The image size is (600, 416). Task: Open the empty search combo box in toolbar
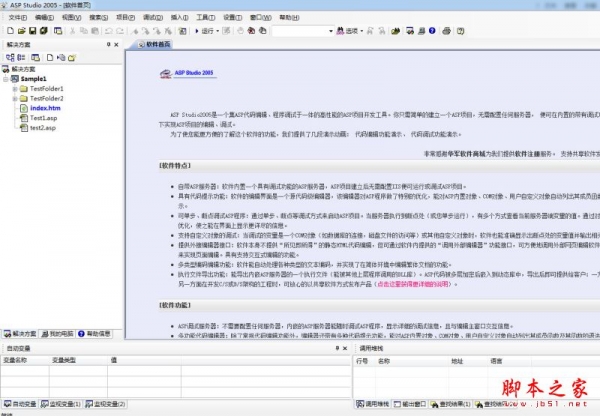click(x=303, y=31)
